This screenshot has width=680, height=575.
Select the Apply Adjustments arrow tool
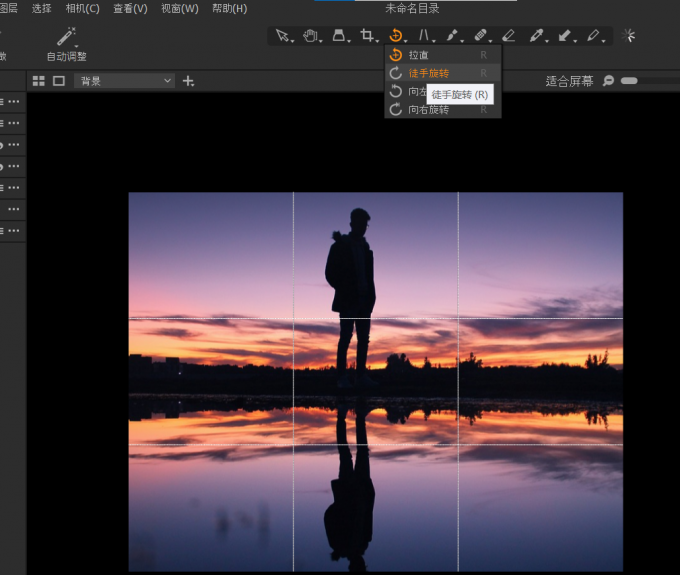[x=565, y=35]
